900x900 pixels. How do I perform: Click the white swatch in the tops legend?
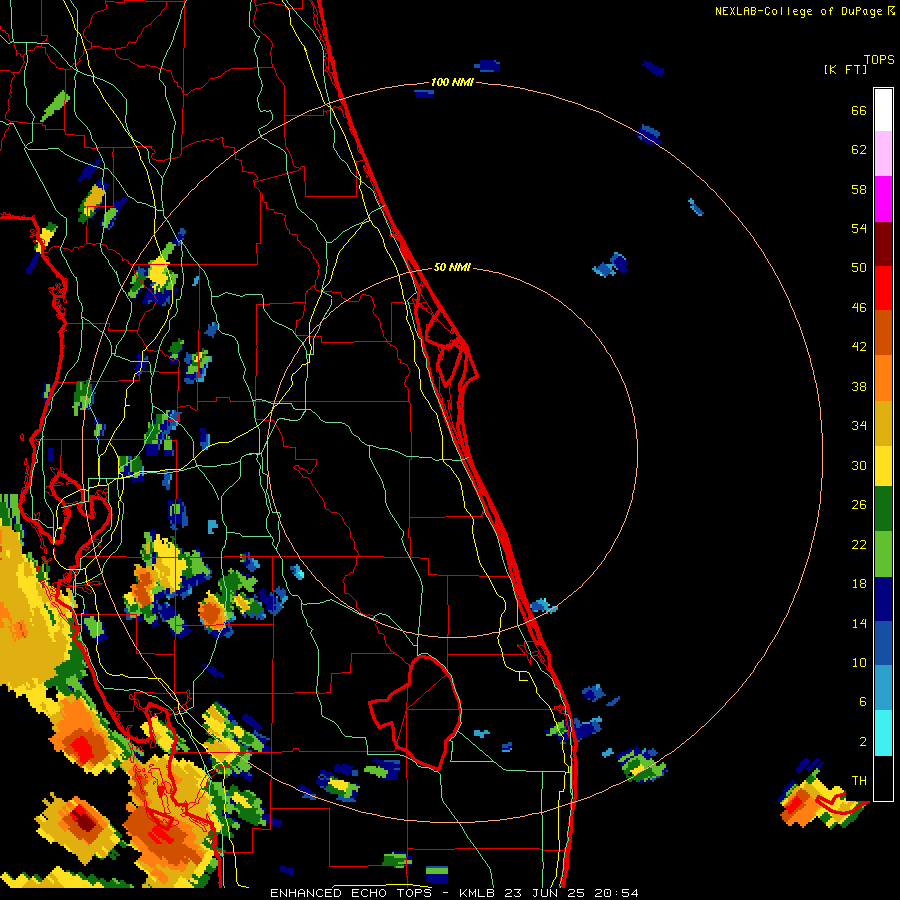click(883, 110)
